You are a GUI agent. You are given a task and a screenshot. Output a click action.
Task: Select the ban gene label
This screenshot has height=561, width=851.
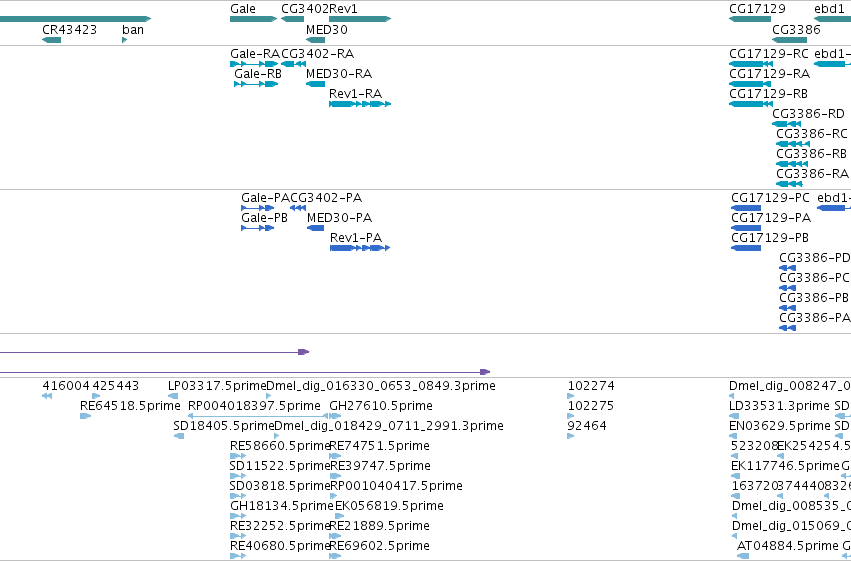(133, 29)
